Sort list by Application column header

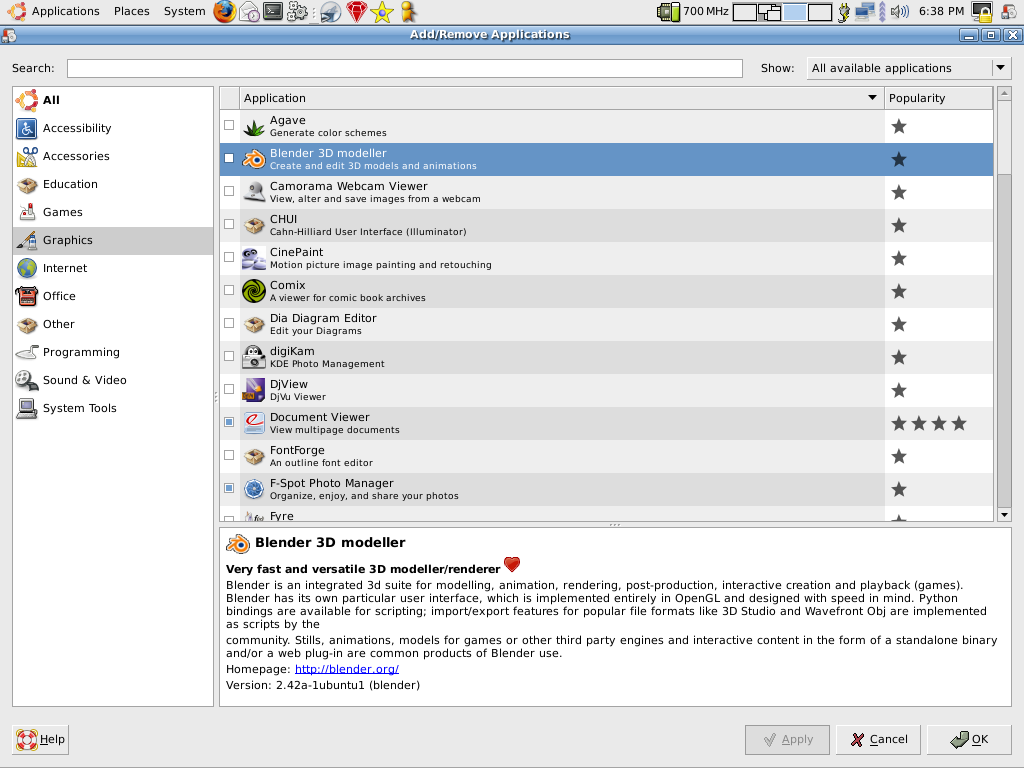click(x=562, y=98)
